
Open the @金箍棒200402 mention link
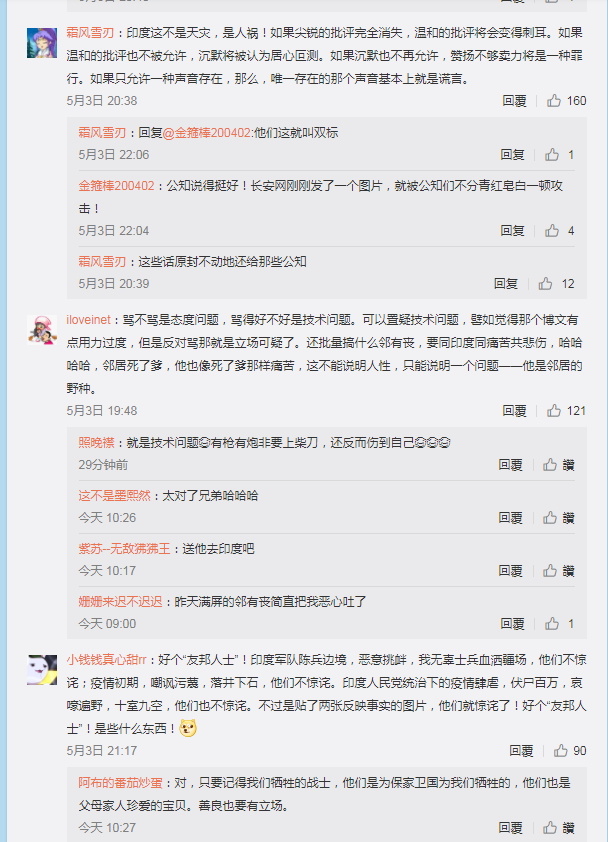[x=206, y=133]
